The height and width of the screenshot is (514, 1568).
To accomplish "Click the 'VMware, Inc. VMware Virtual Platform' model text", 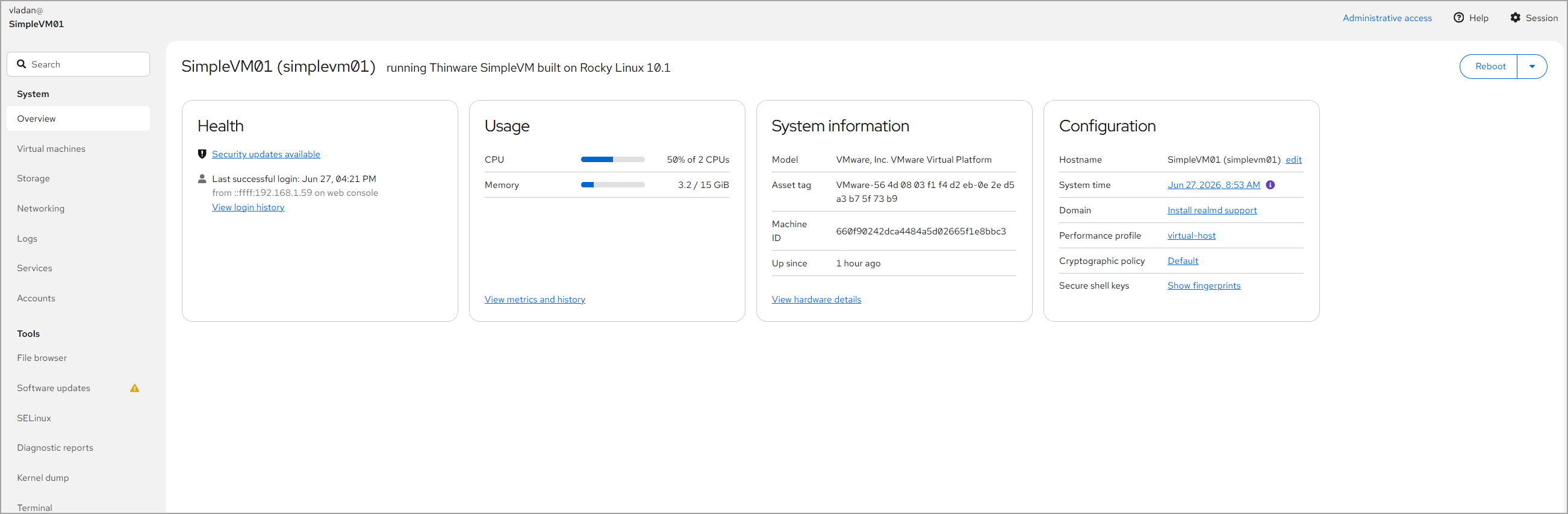I will 913,160.
